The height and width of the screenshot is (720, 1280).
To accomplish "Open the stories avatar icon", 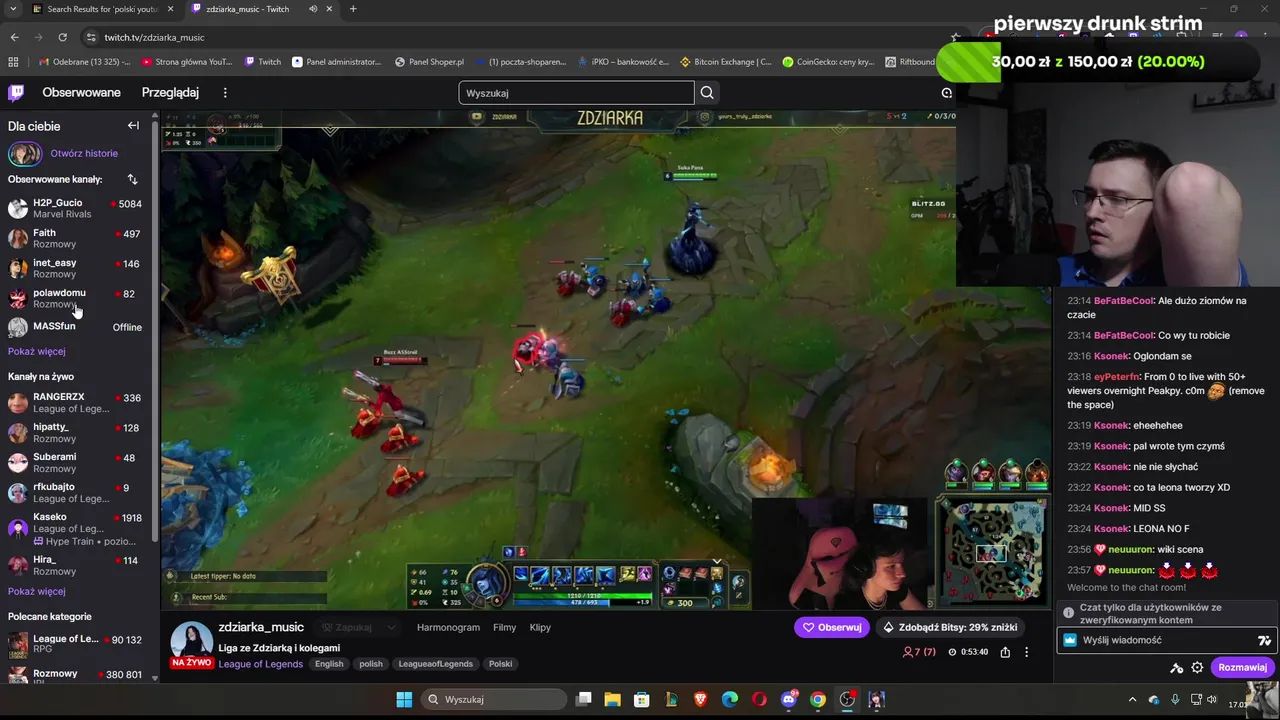I will [25, 154].
